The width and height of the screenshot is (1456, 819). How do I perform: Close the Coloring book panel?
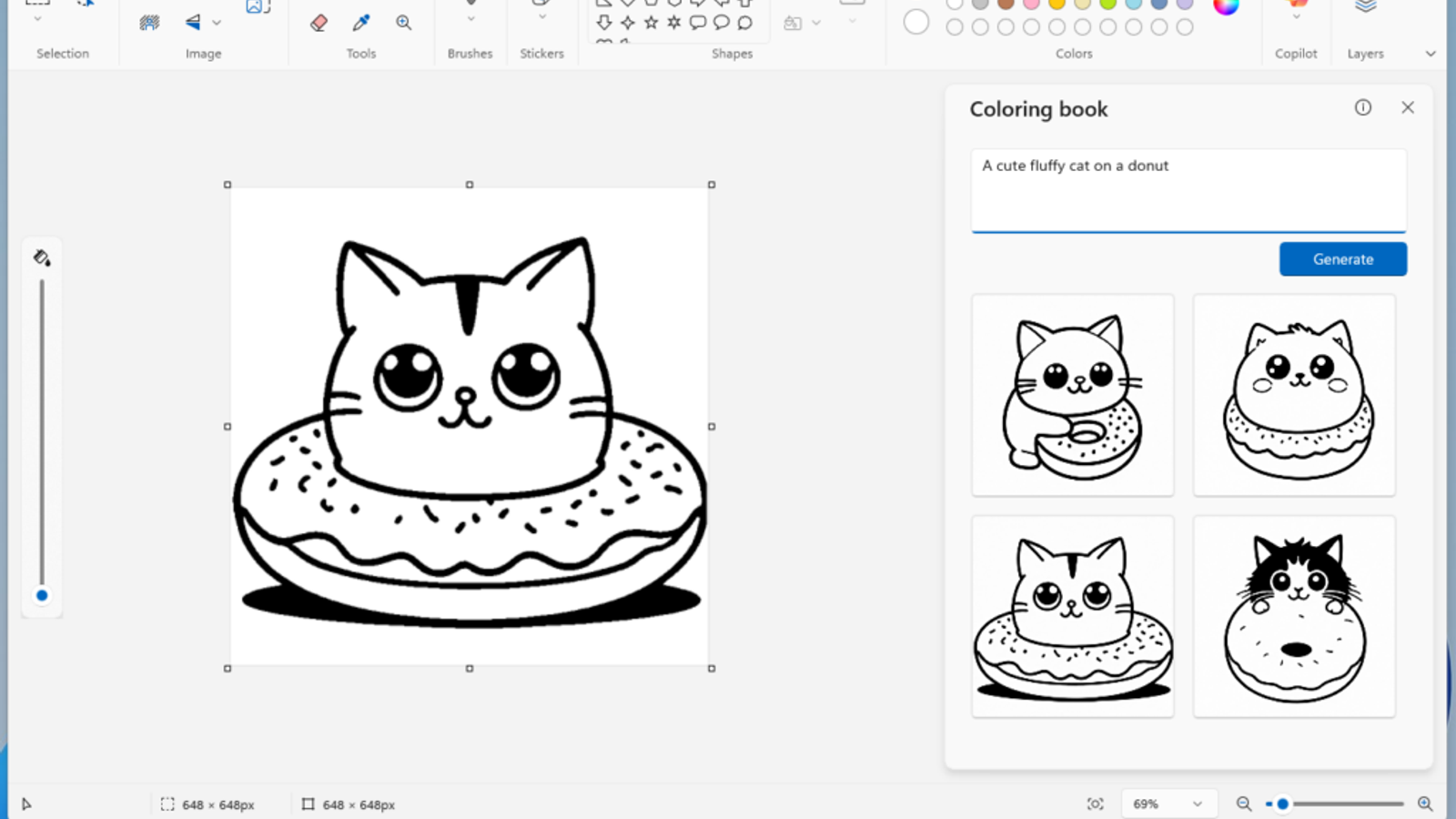pyautogui.click(x=1408, y=107)
